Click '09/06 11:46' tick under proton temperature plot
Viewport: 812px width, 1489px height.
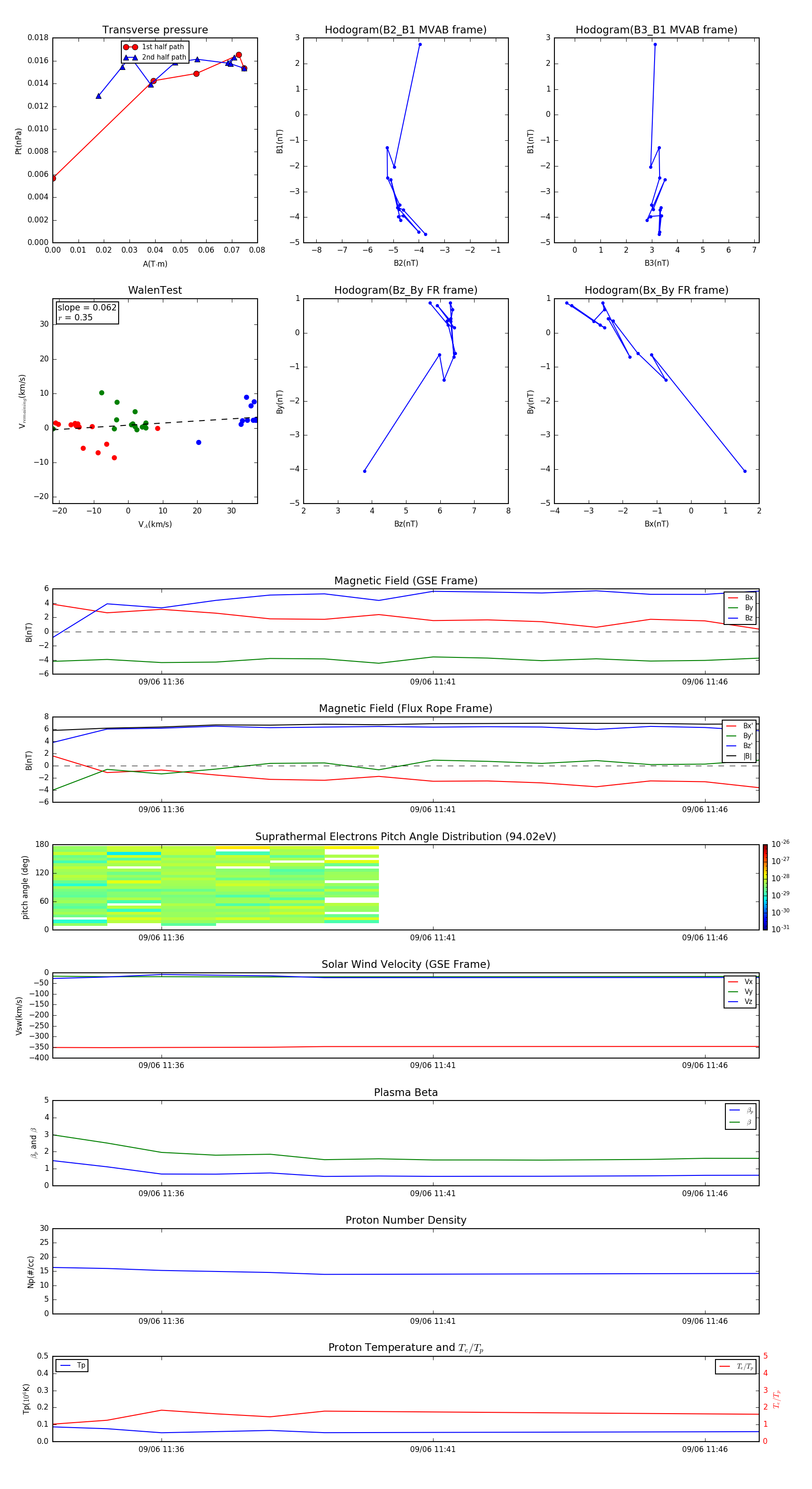coord(705,1450)
